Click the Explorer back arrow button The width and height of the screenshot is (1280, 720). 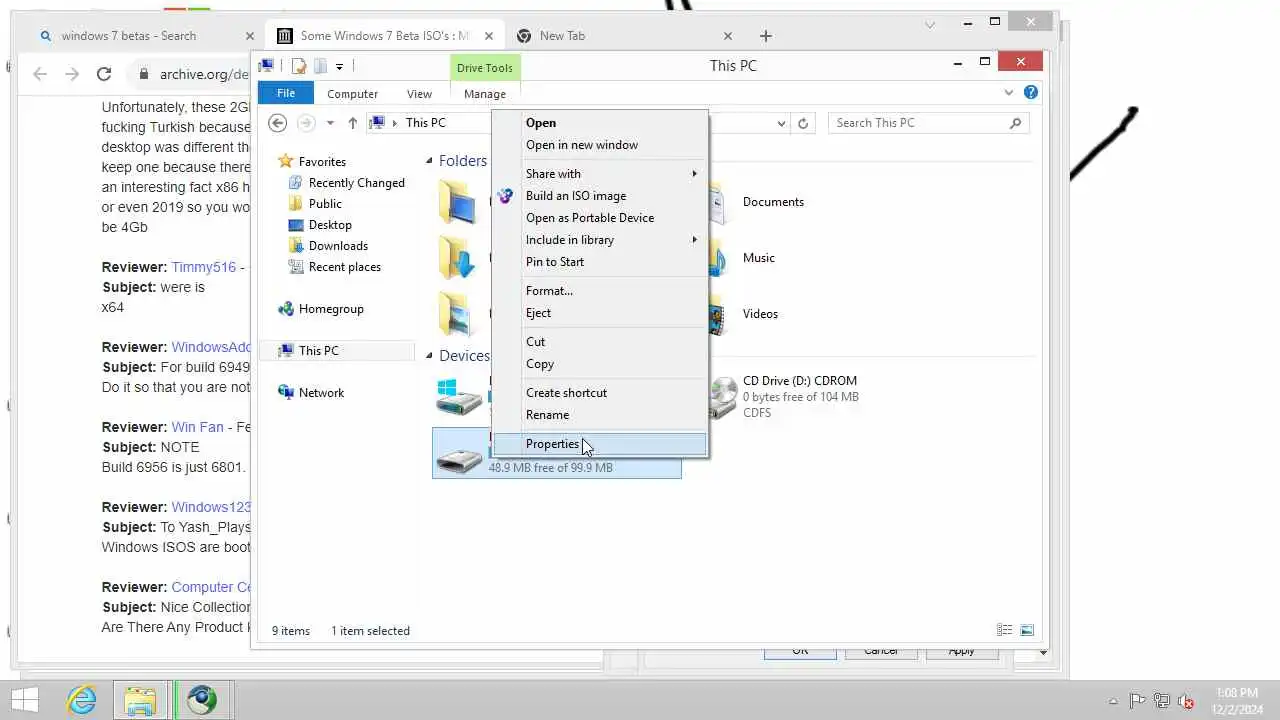(x=278, y=123)
